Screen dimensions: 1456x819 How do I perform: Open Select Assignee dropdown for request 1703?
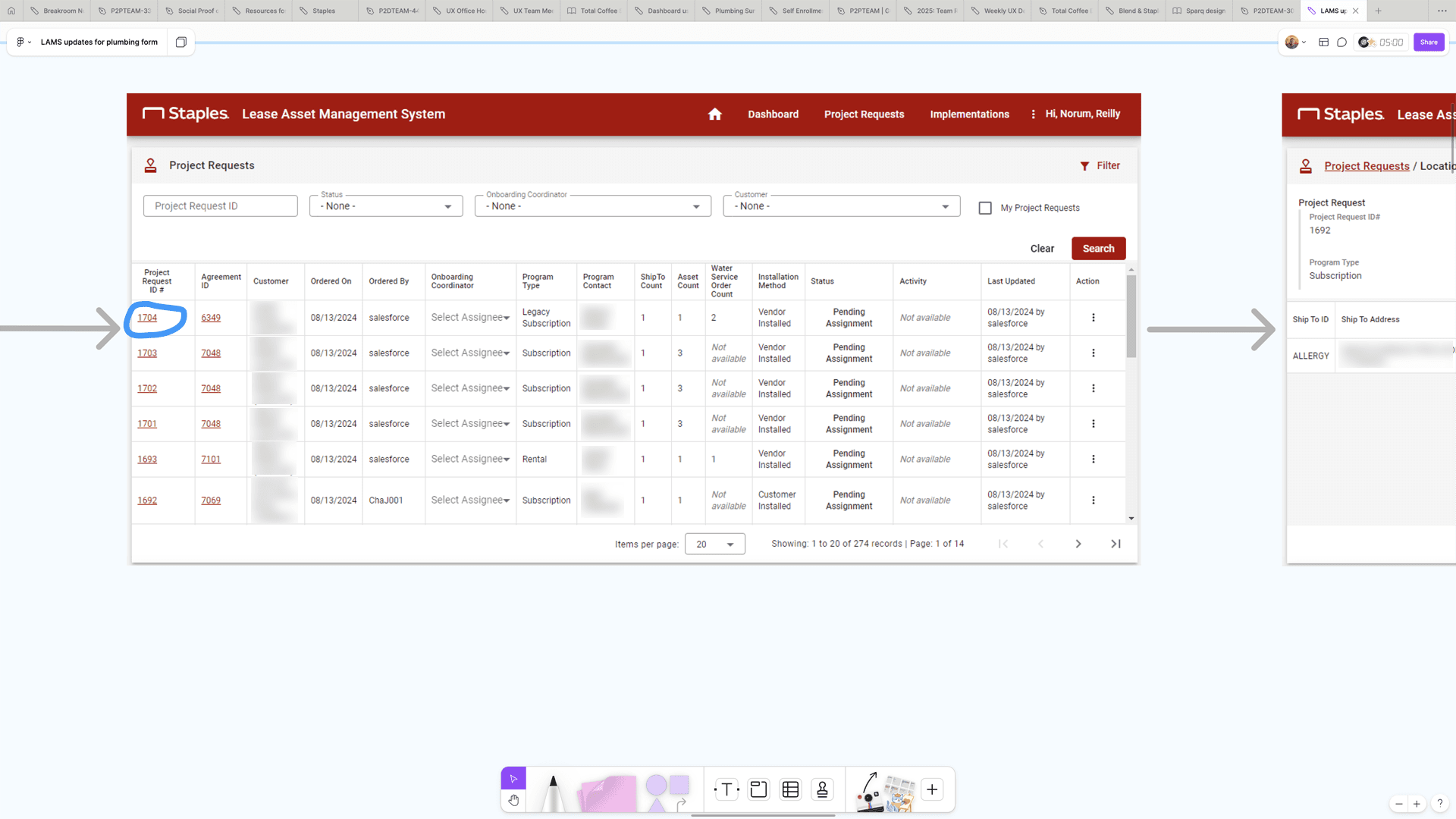pos(470,353)
